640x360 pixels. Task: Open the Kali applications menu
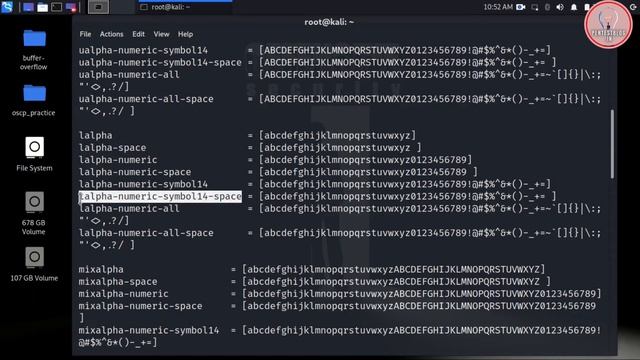7,7
